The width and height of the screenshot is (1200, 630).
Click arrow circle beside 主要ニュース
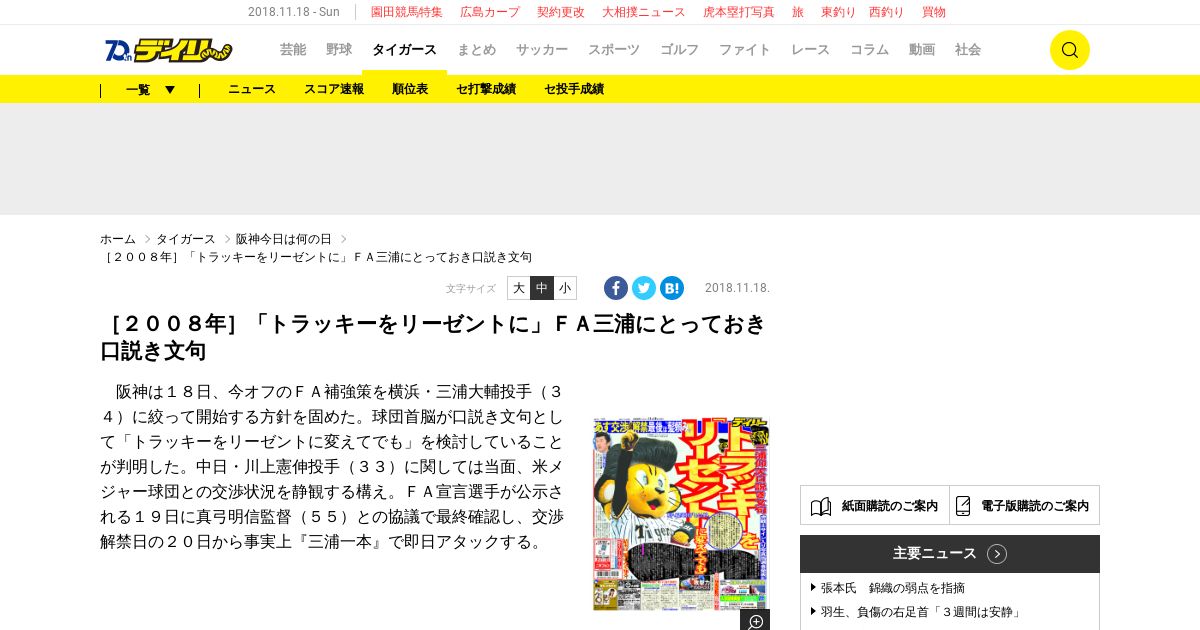(997, 554)
